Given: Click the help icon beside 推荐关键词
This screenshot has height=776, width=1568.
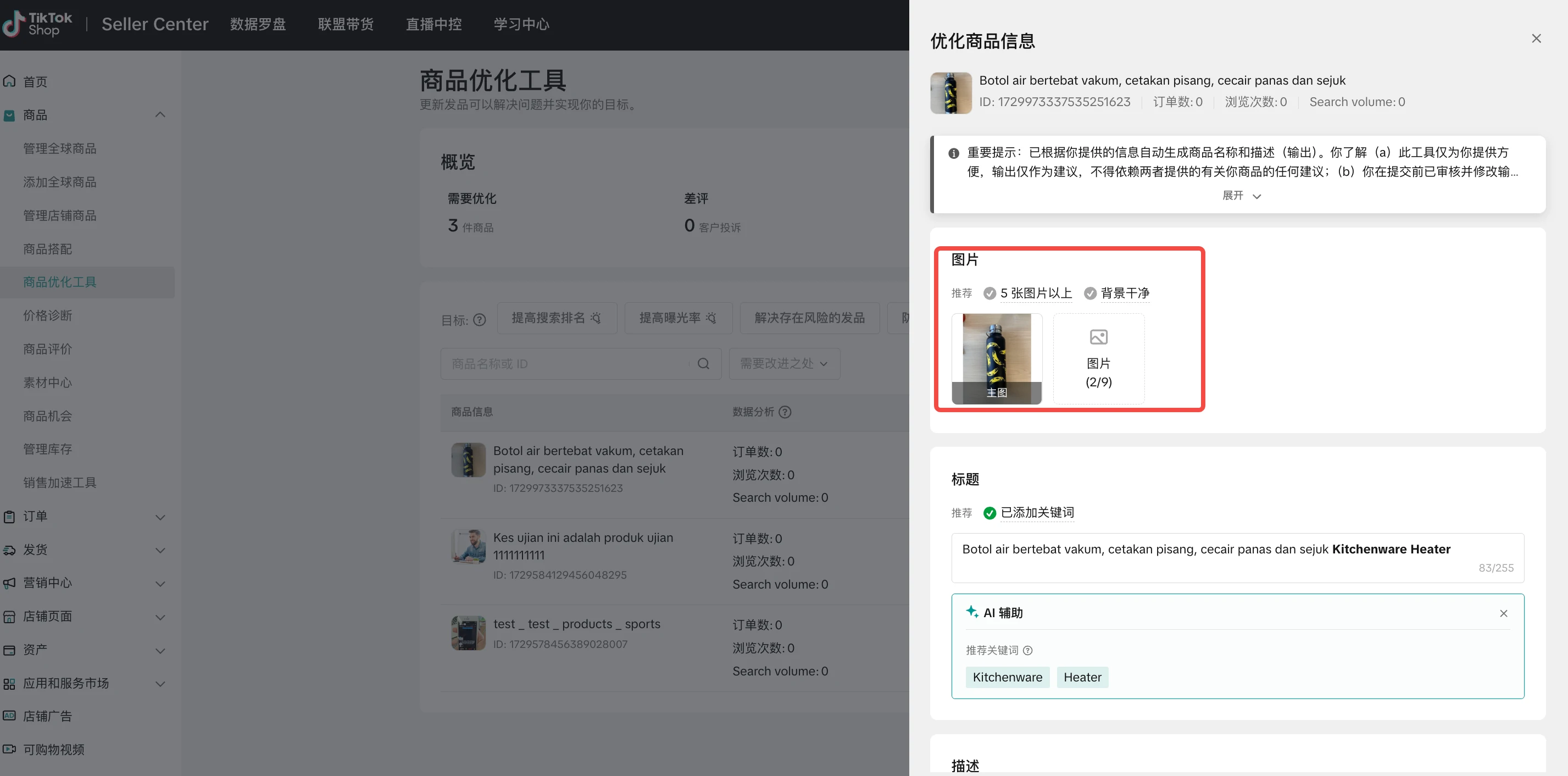Looking at the screenshot, I should [x=1028, y=650].
